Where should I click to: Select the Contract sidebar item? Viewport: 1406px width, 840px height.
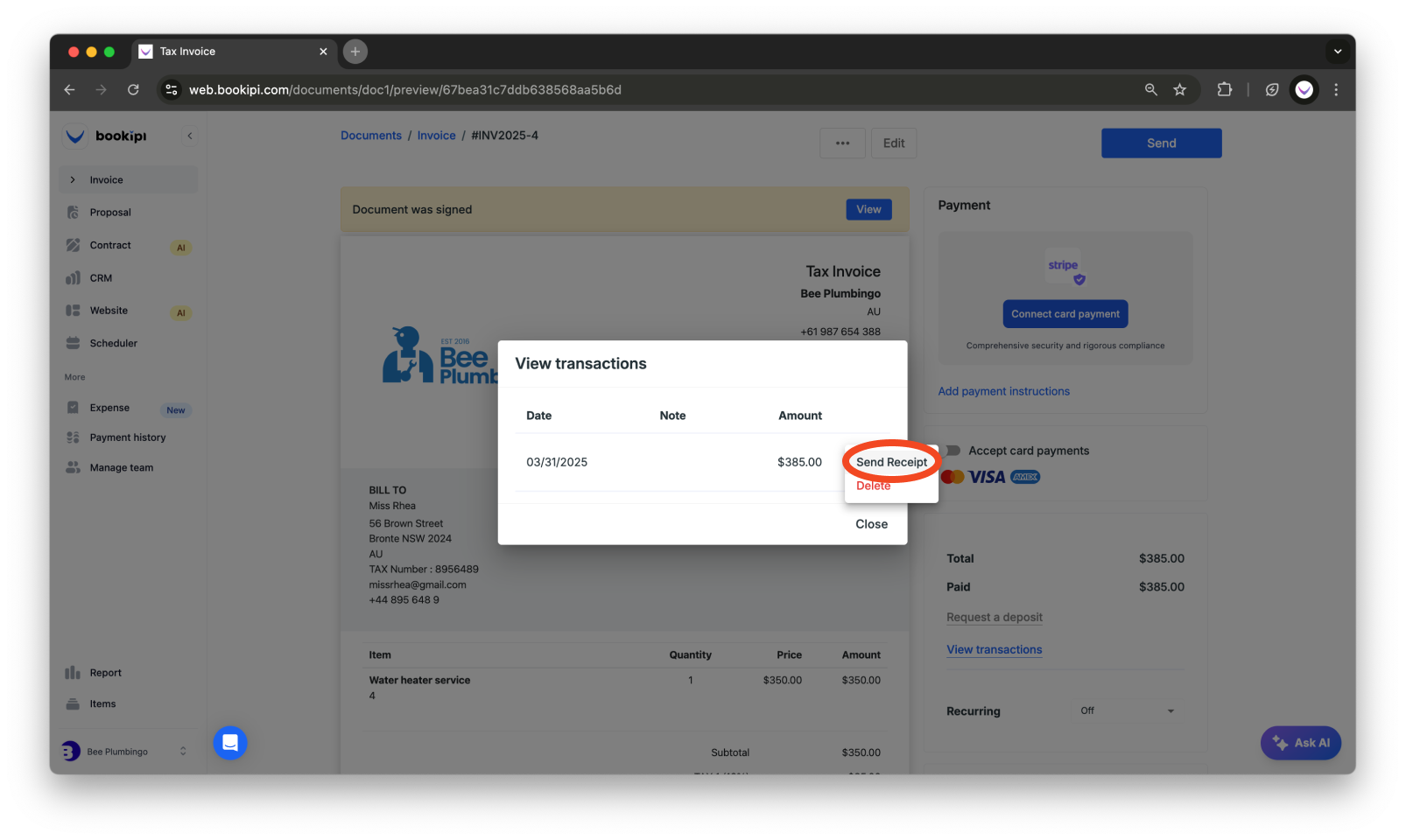(110, 245)
